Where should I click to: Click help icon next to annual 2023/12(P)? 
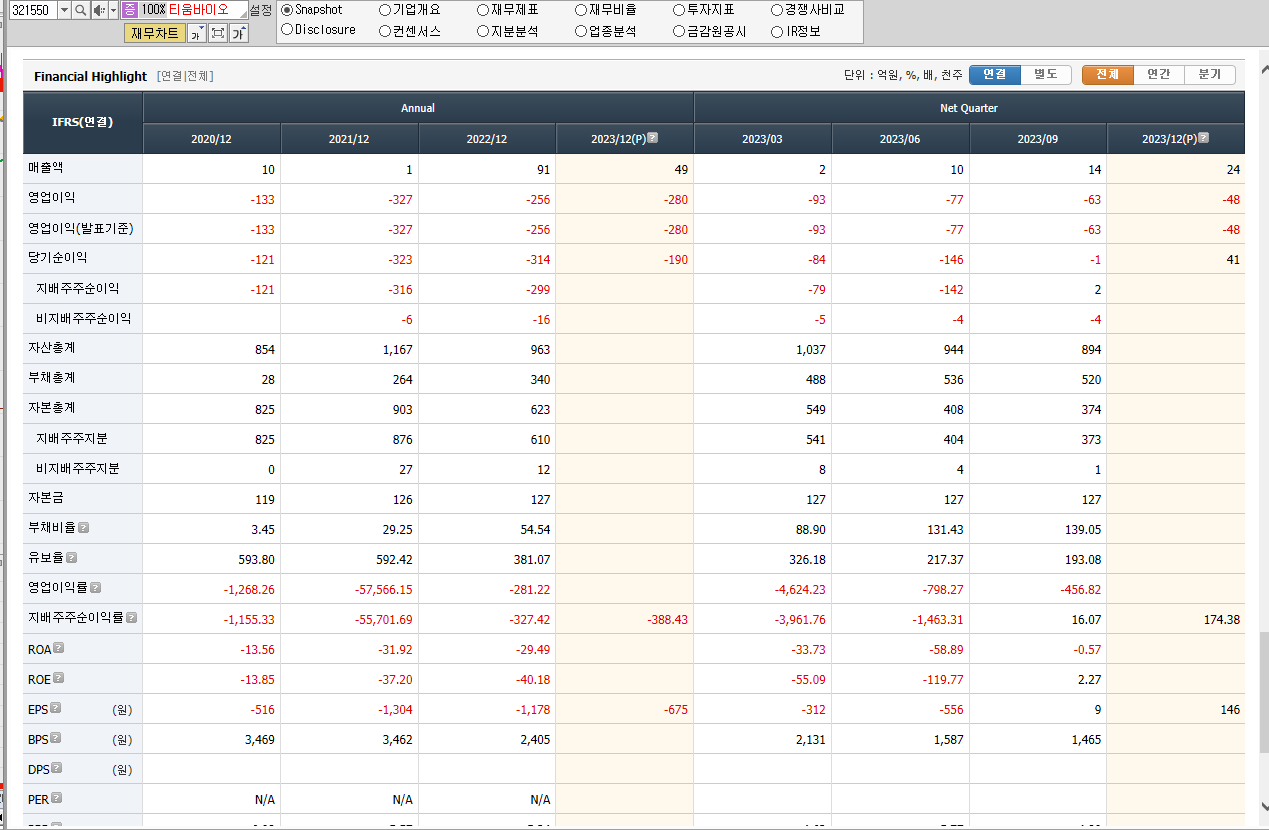pyautogui.click(x=652, y=138)
